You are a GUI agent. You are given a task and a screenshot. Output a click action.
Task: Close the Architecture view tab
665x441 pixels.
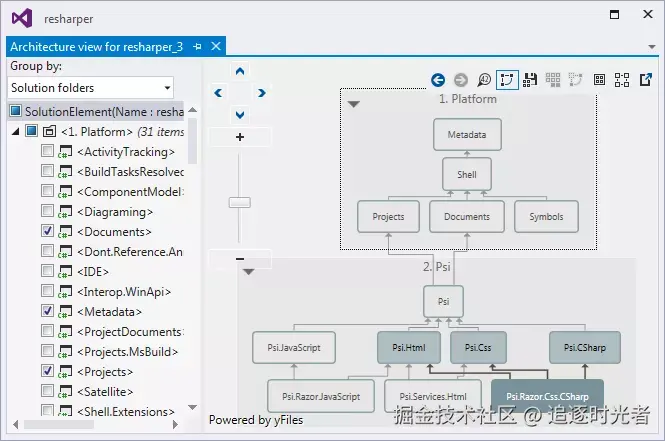tap(216, 46)
